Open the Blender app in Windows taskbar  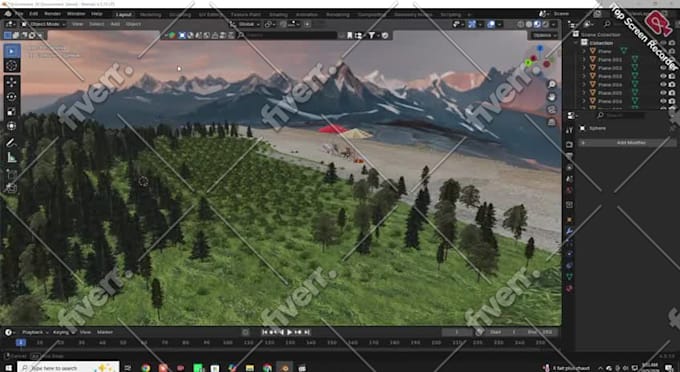(284, 368)
